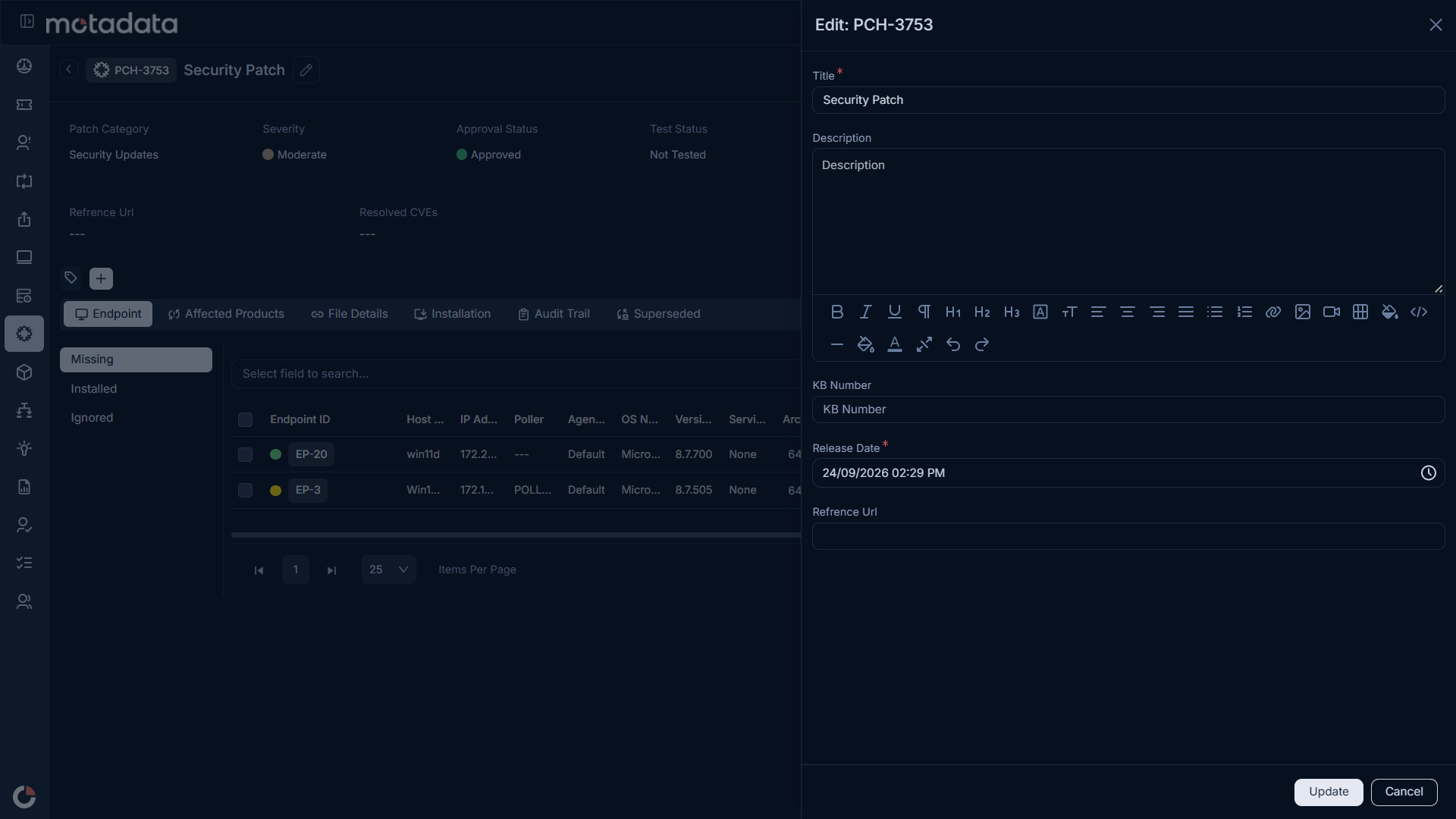The image size is (1456, 819).
Task: Click the pencil edit icon beside Security Patch
Action: click(306, 70)
